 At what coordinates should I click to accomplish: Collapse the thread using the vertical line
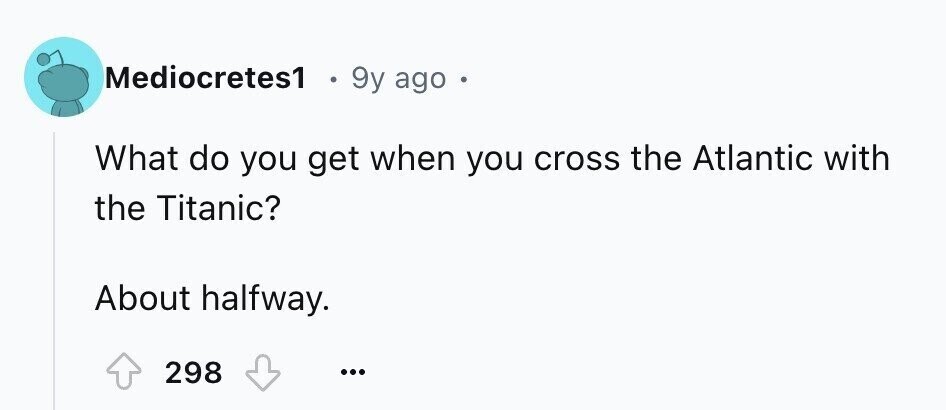tap(54, 270)
